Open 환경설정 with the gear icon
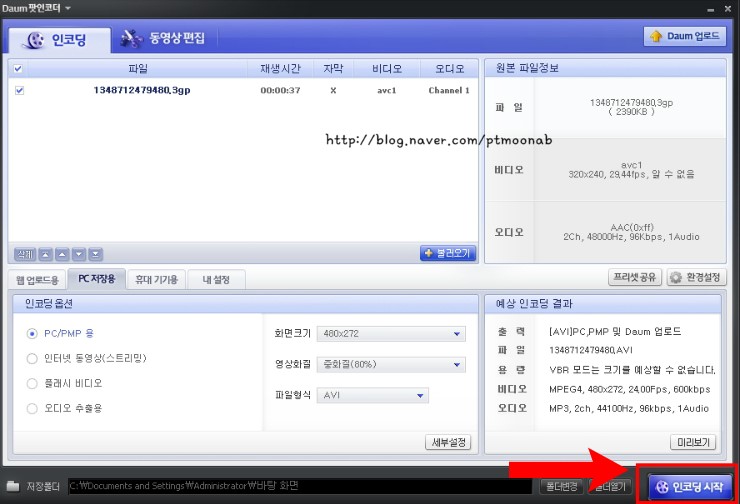 (x=696, y=277)
